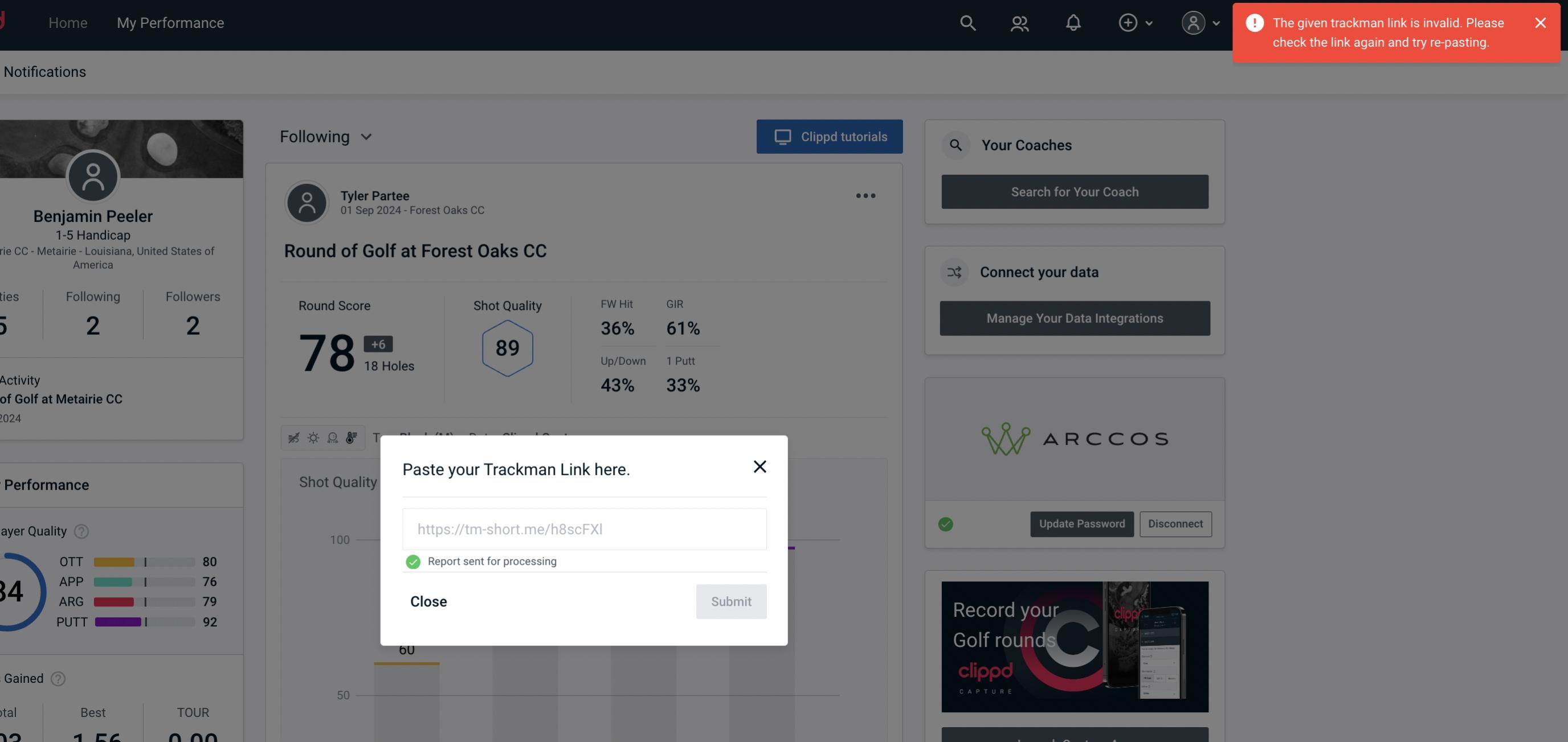This screenshot has height=742, width=1568.
Task: Click the search icon in top navigation
Action: [967, 22]
